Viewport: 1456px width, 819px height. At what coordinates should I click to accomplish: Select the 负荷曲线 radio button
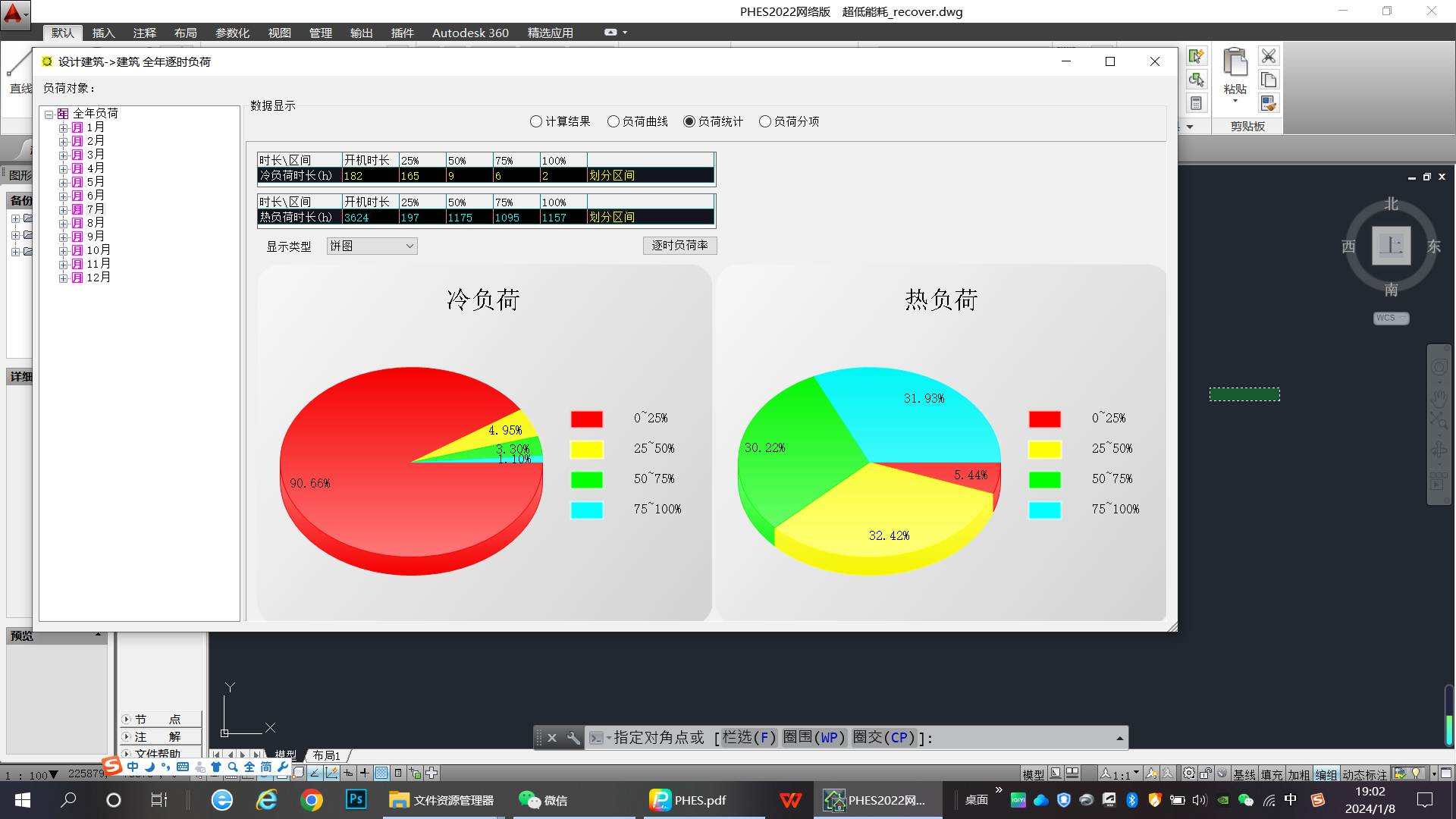point(613,121)
